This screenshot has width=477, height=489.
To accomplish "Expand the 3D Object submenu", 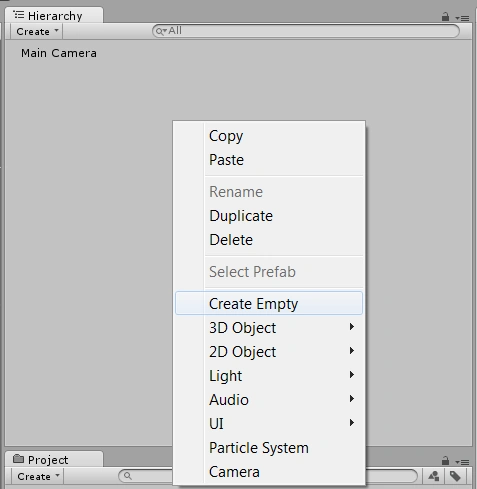I will (x=269, y=328).
